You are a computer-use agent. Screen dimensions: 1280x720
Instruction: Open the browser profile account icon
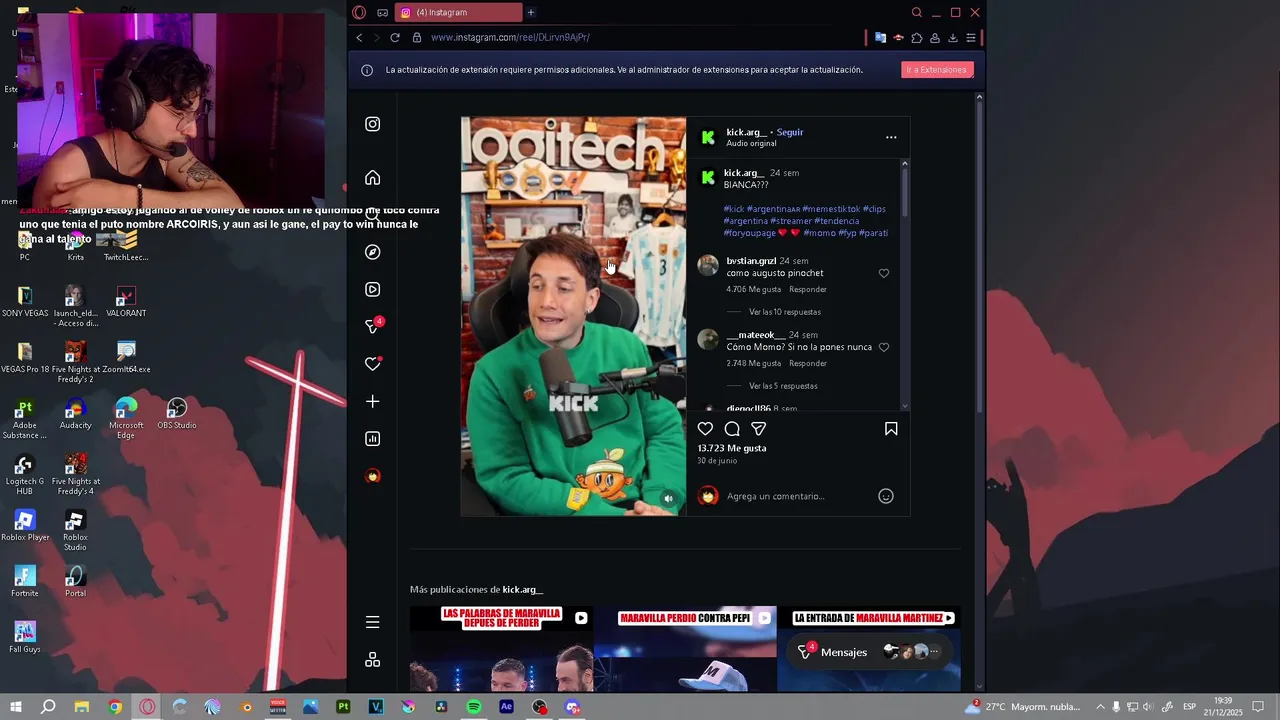pos(934,38)
